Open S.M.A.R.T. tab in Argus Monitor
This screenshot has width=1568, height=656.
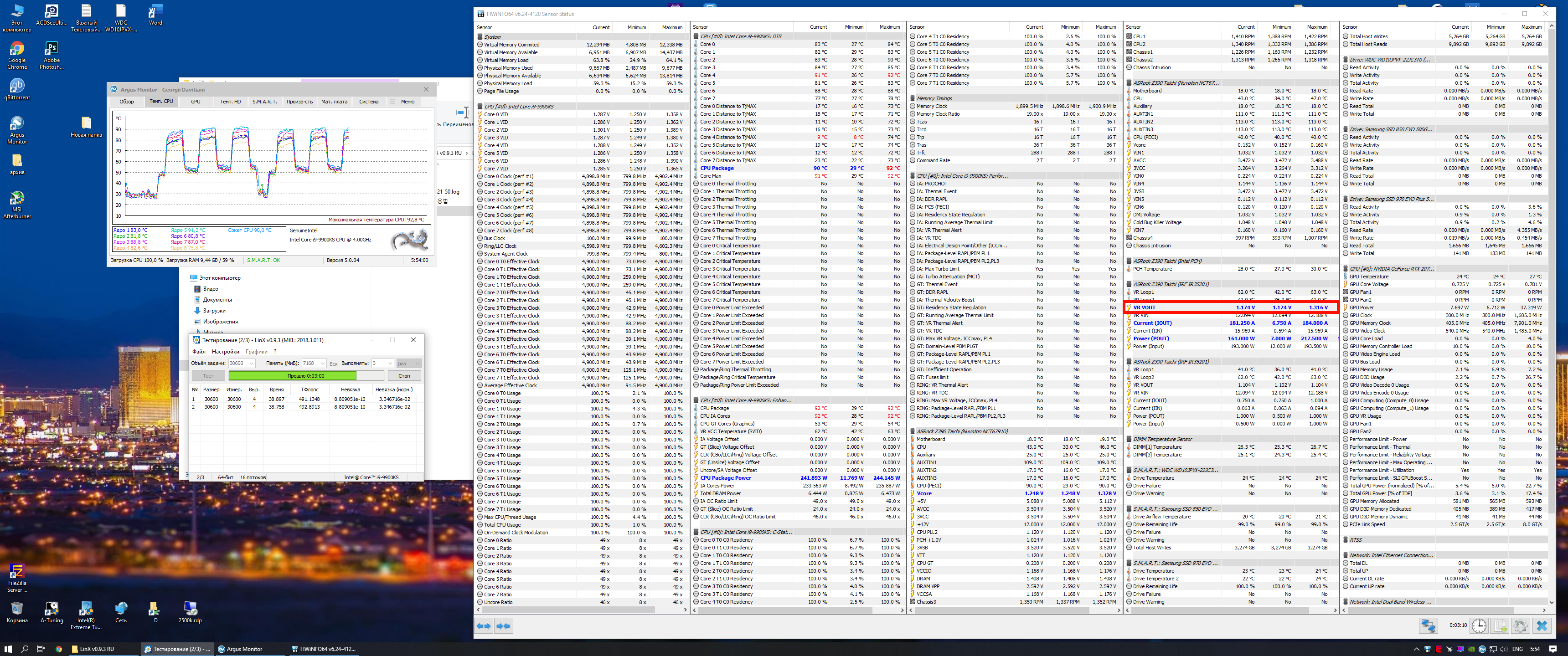click(264, 102)
